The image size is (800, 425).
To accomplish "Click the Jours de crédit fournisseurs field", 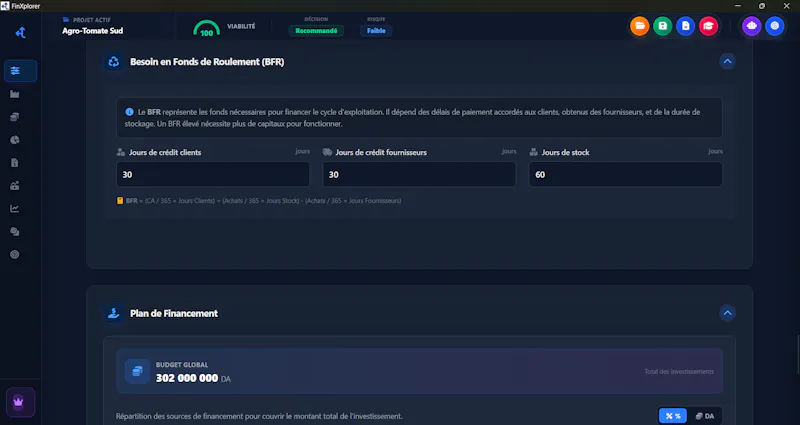I will tap(419, 174).
